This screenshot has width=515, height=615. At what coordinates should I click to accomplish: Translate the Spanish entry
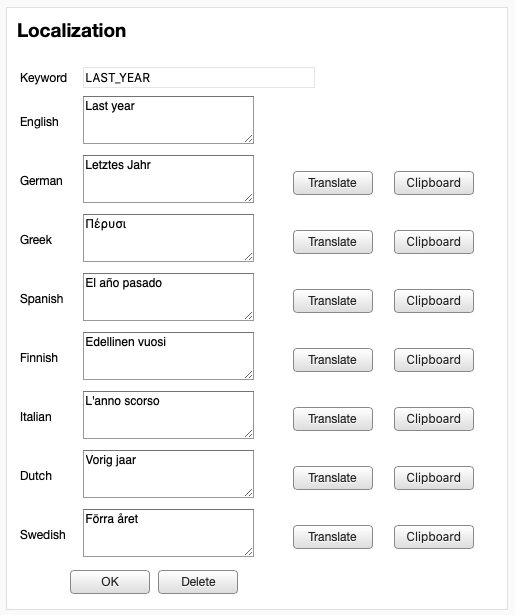[333, 301]
